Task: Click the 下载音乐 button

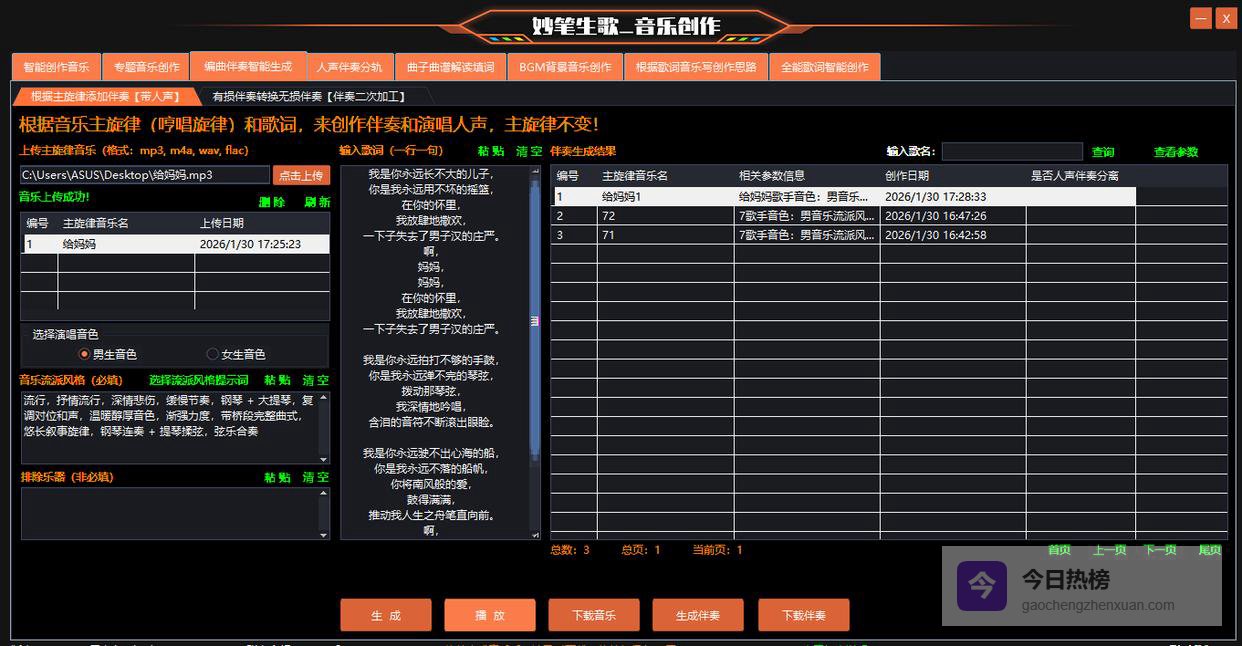Action: point(594,615)
